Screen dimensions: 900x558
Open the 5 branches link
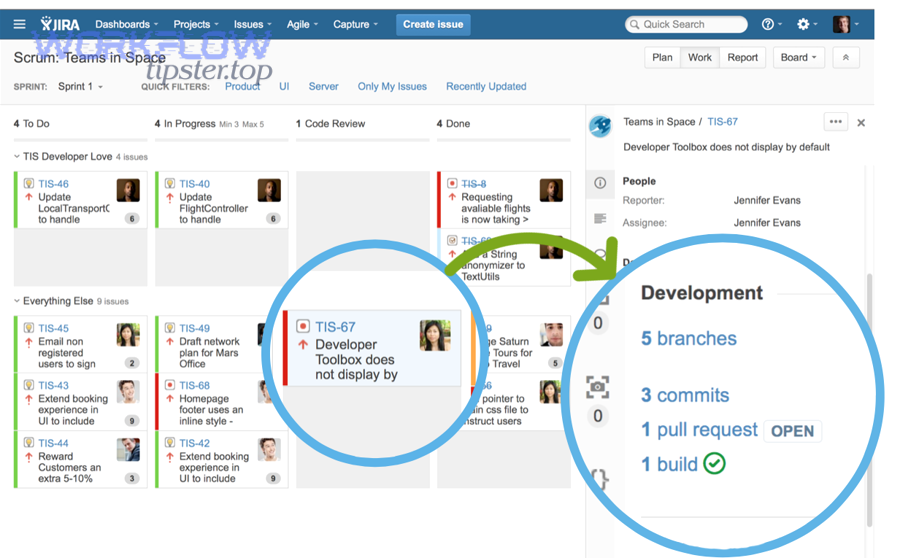tap(688, 338)
